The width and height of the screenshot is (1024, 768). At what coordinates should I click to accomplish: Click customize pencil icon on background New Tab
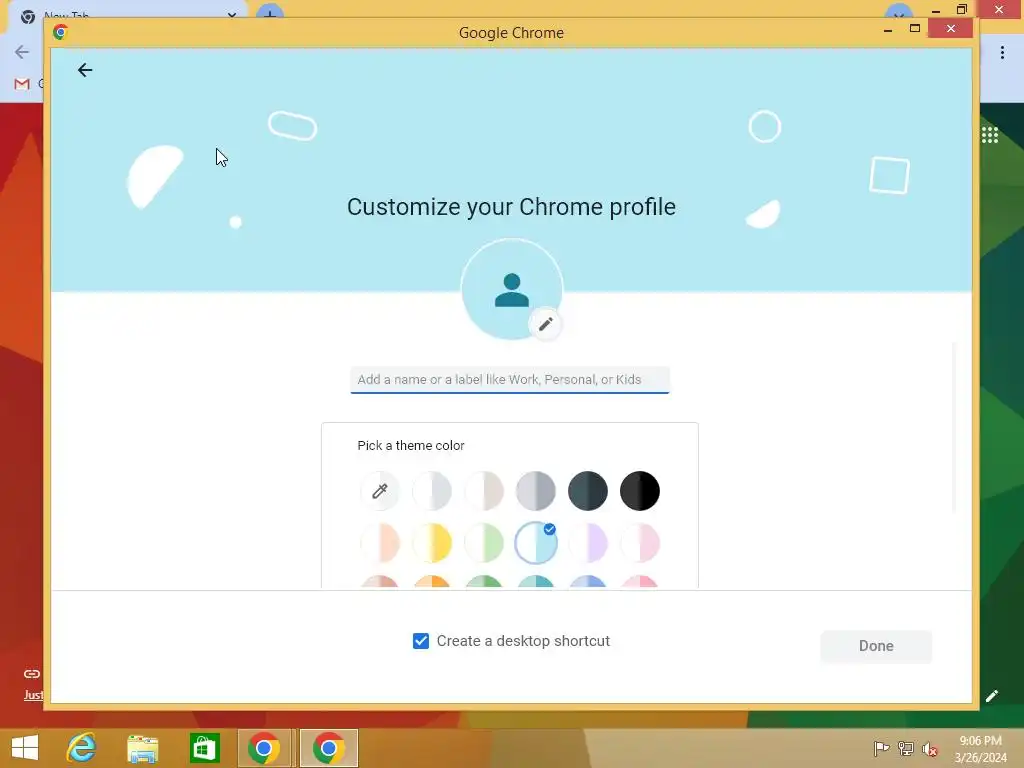pos(992,696)
